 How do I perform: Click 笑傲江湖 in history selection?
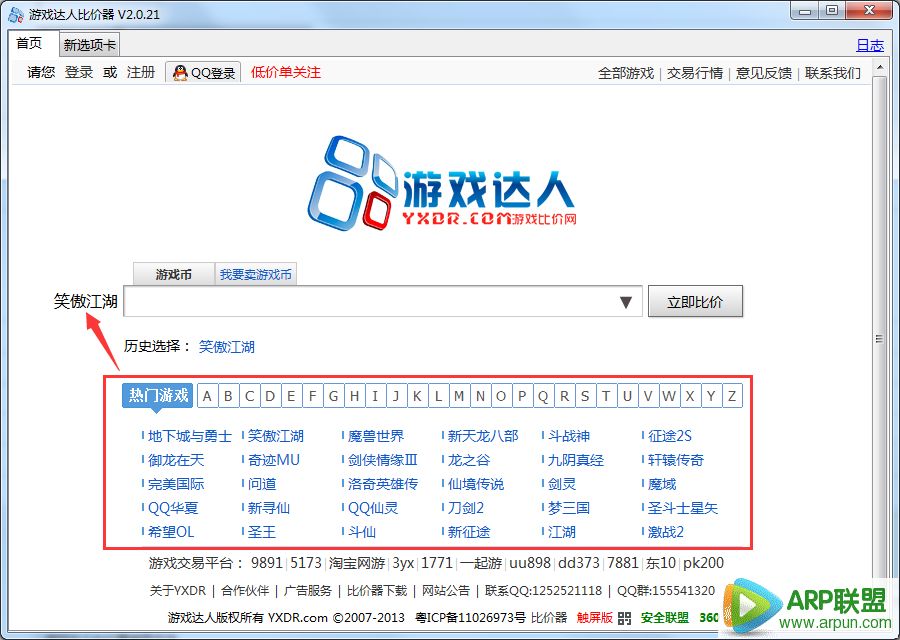pos(226,347)
